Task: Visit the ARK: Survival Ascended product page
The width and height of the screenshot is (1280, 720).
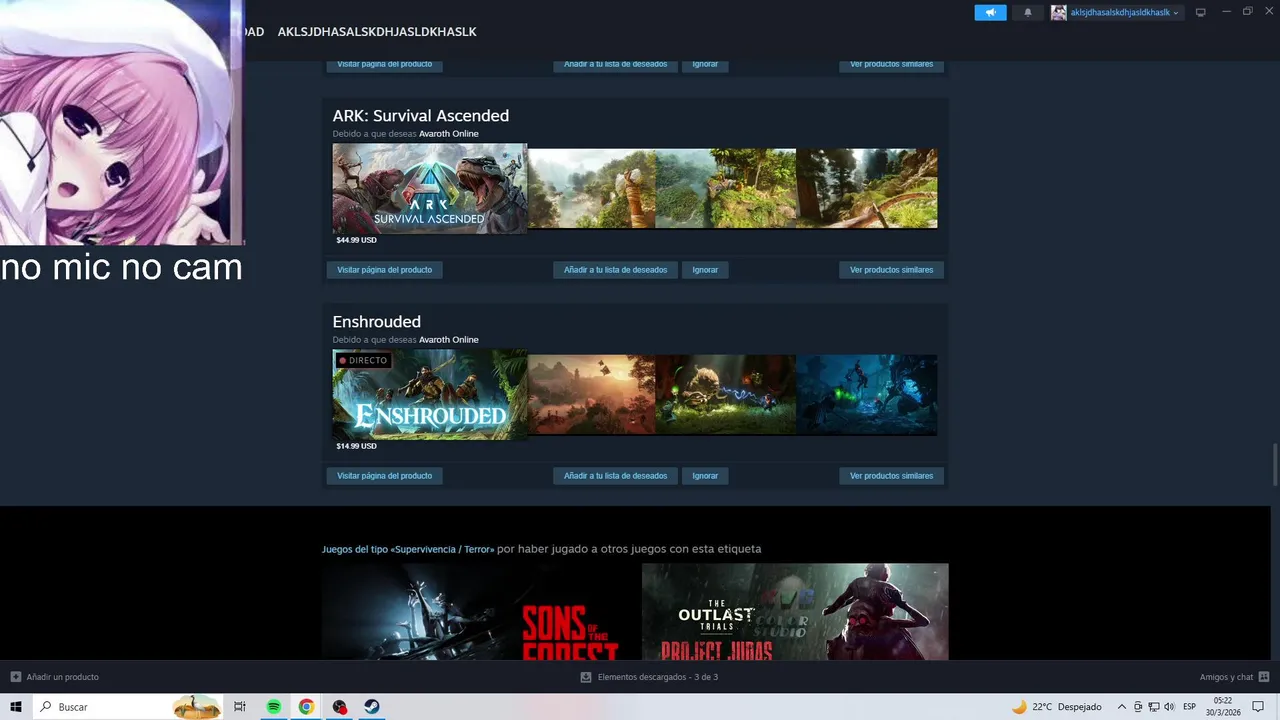Action: [384, 270]
